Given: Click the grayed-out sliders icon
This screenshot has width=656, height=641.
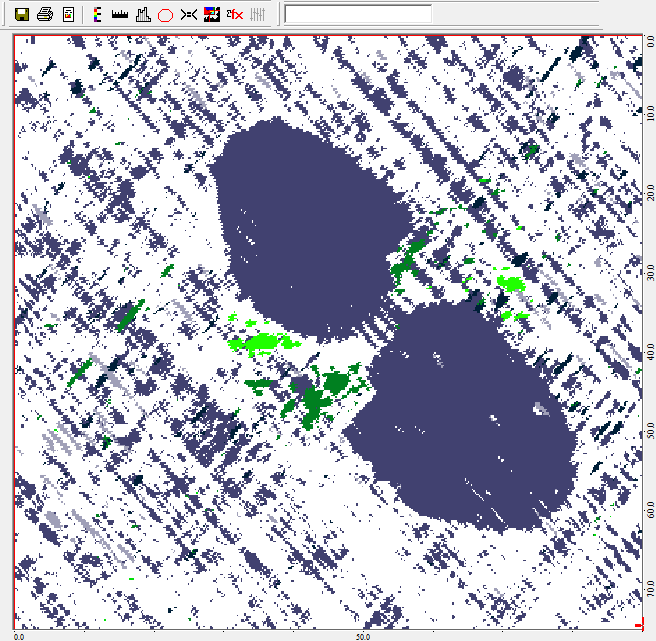Looking at the screenshot, I should coord(257,14).
